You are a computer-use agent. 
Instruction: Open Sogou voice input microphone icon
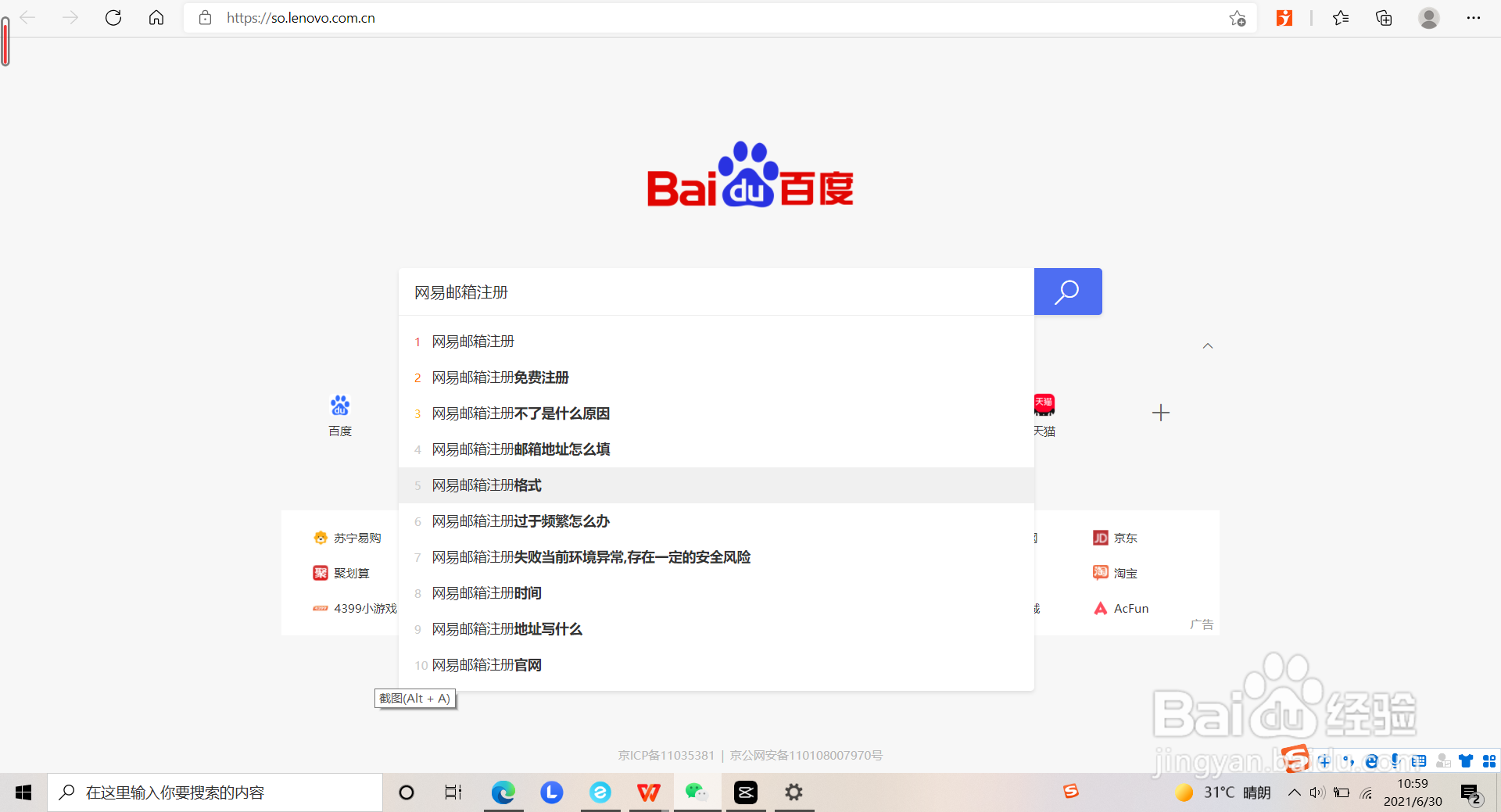point(1396,761)
